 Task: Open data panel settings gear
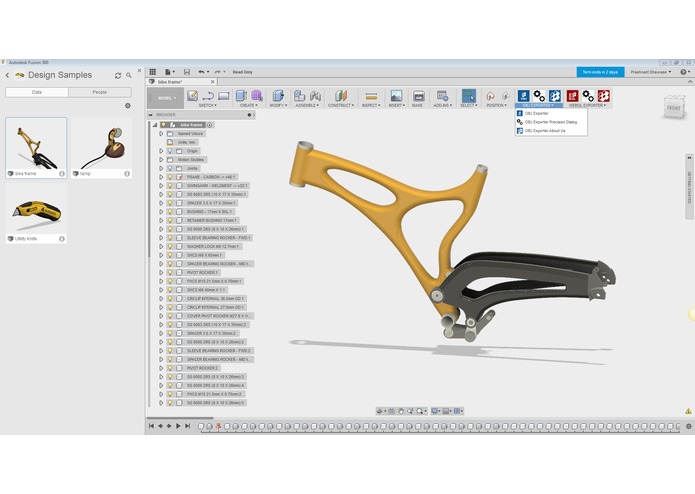[128, 105]
